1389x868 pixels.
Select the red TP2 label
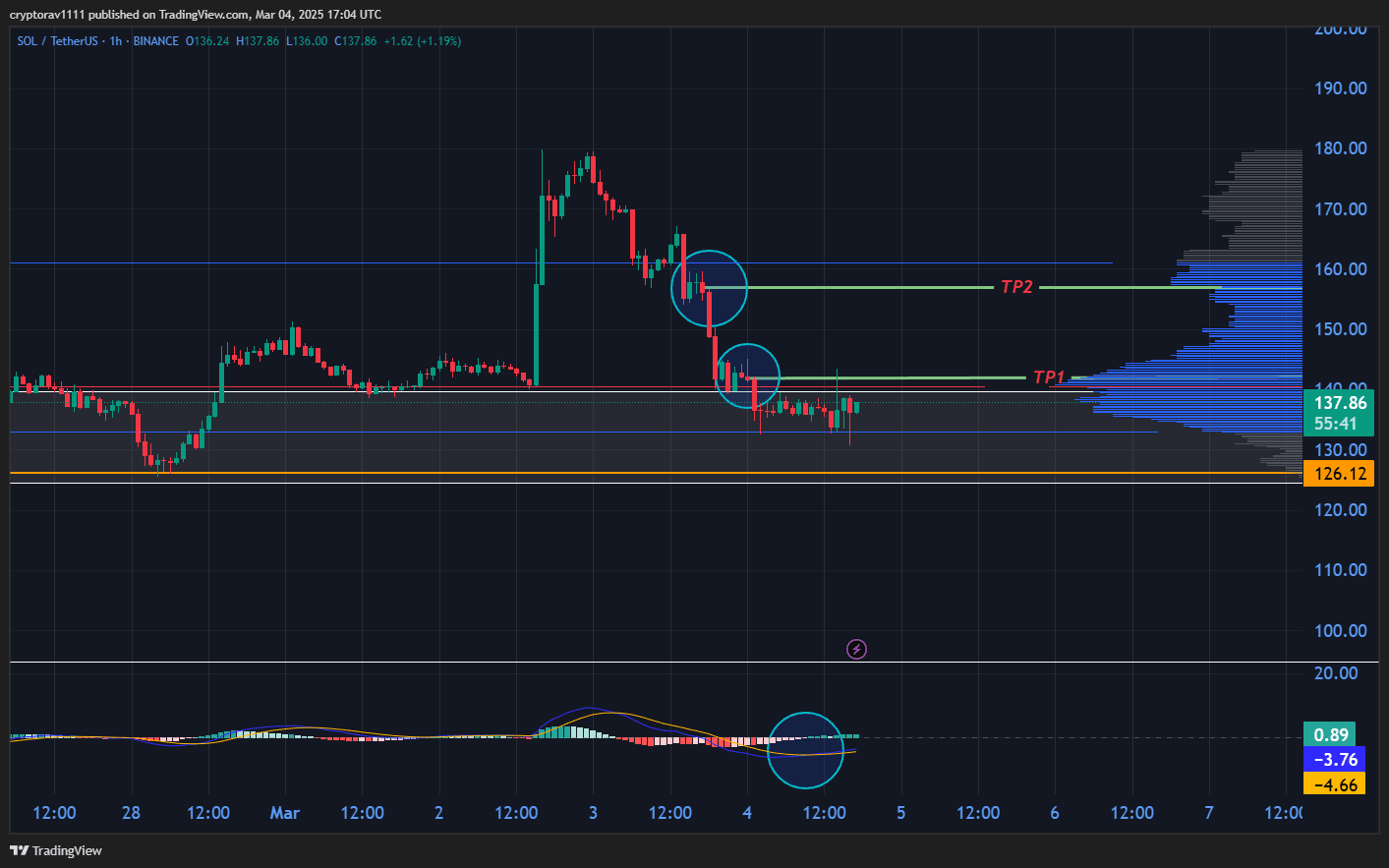(x=1016, y=287)
